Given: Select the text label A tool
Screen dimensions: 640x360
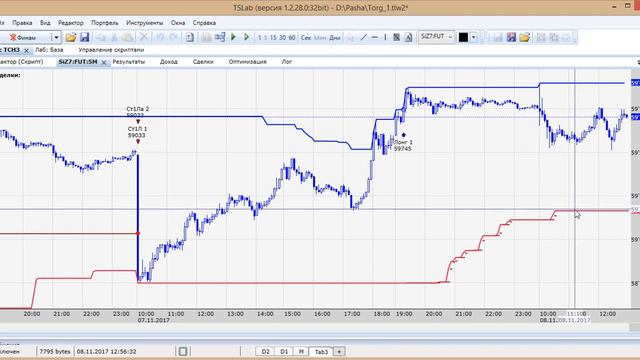Looking at the screenshot, I should pos(408,38).
